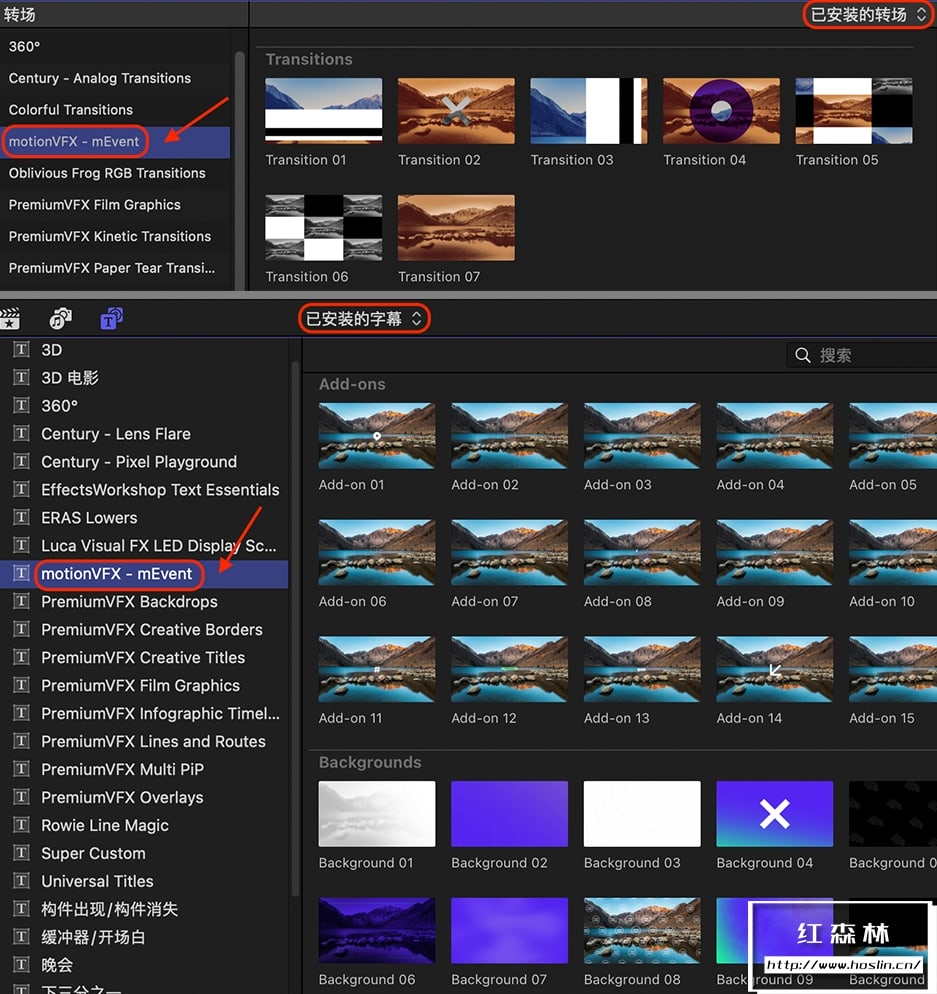Viewport: 937px width, 994px height.
Task: Select the Background 01 thumbnail
Action: pos(377,813)
